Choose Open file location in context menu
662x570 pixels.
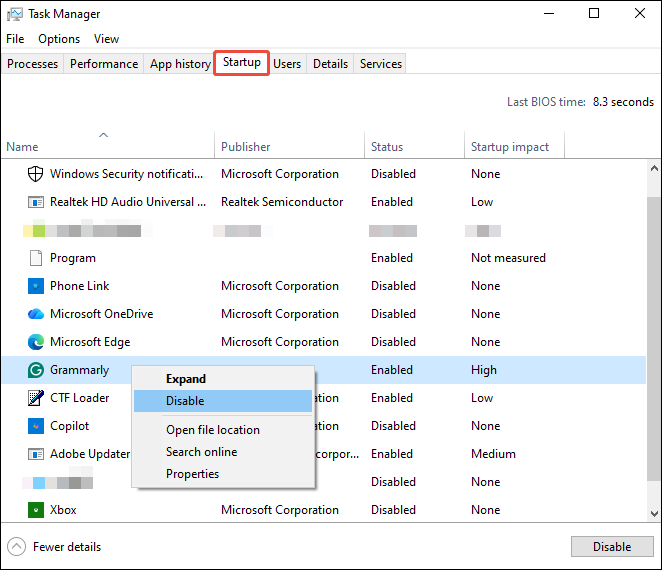223,430
